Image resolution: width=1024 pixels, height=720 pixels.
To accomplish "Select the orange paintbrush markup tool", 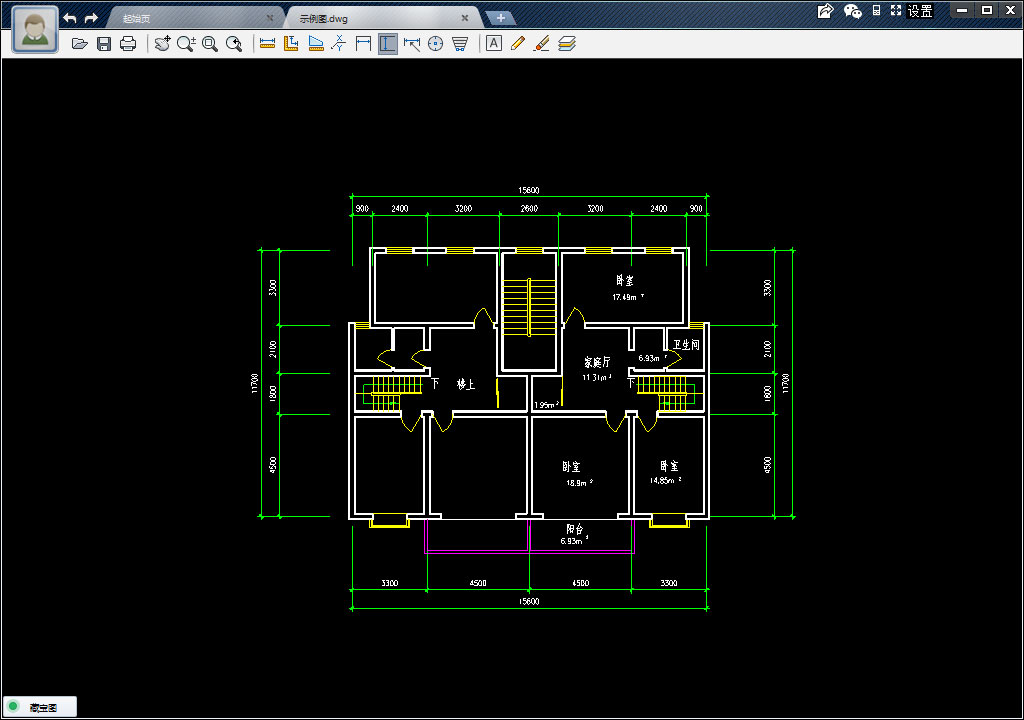I will pos(541,44).
